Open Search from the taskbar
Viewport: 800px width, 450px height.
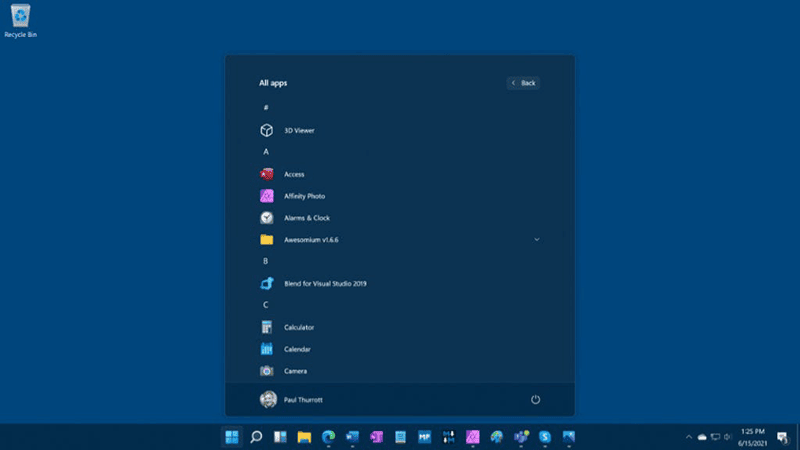click(256, 437)
